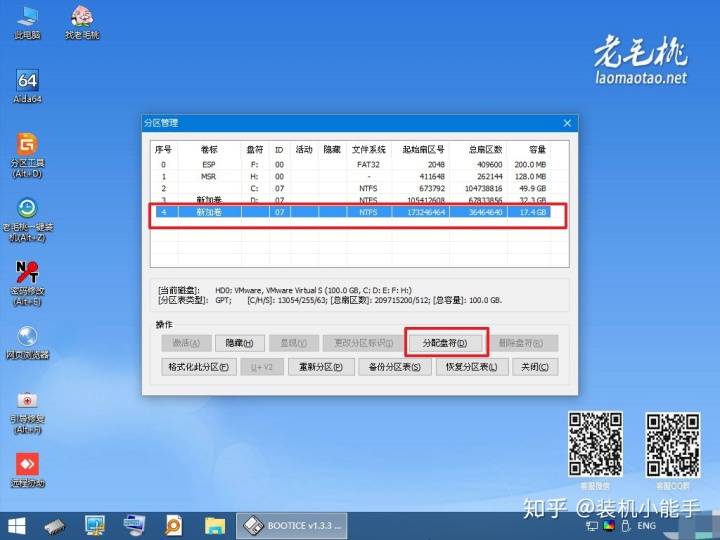Launch the 远程协助 desktop icon
Screen dimensions: 720x540
27,470
